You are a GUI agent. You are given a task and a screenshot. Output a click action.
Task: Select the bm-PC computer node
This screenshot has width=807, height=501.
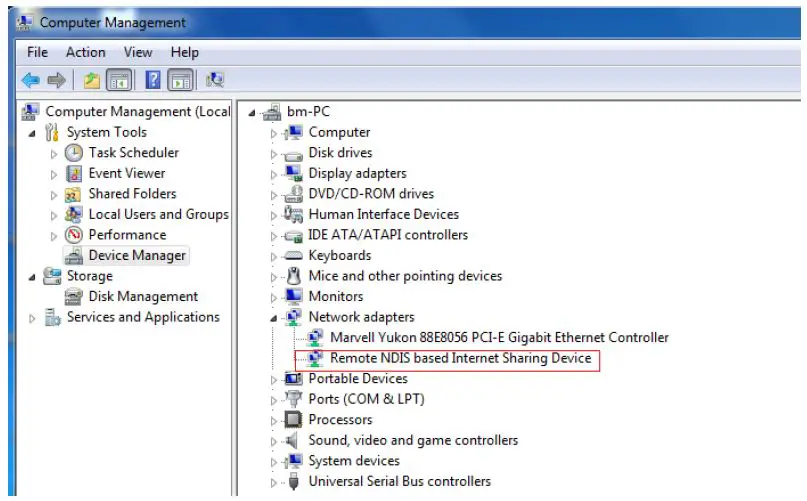[308, 112]
